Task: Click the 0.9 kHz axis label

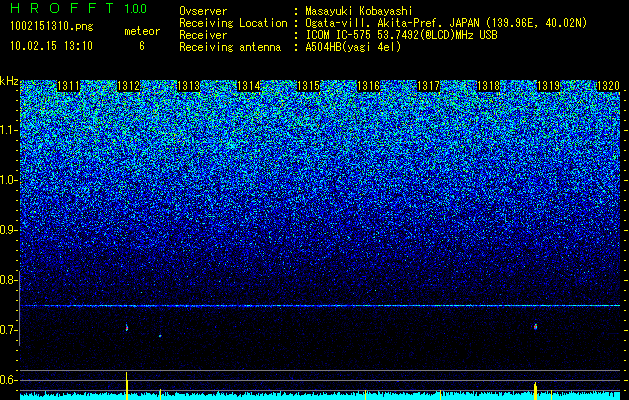Action: (x=8, y=230)
